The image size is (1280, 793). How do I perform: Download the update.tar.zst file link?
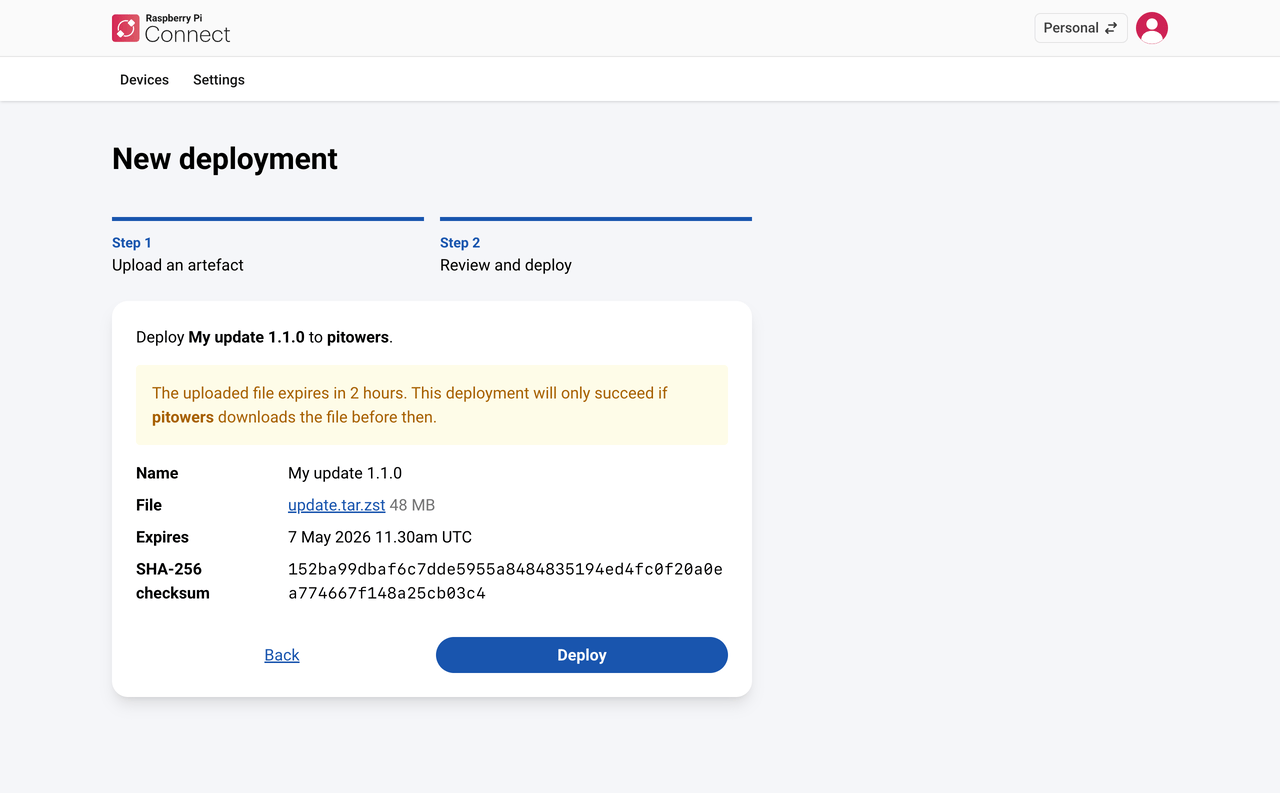click(x=336, y=505)
